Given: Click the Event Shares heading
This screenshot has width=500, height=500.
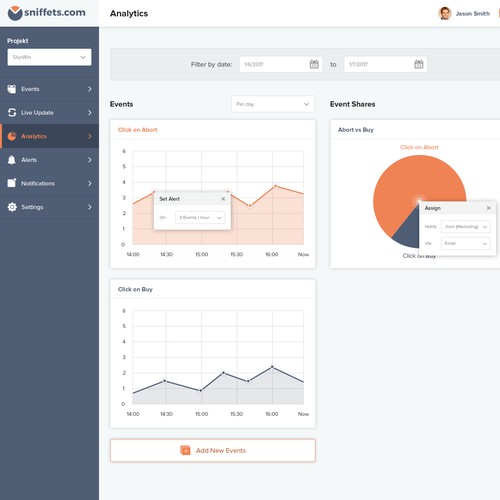Looking at the screenshot, I should point(352,104).
